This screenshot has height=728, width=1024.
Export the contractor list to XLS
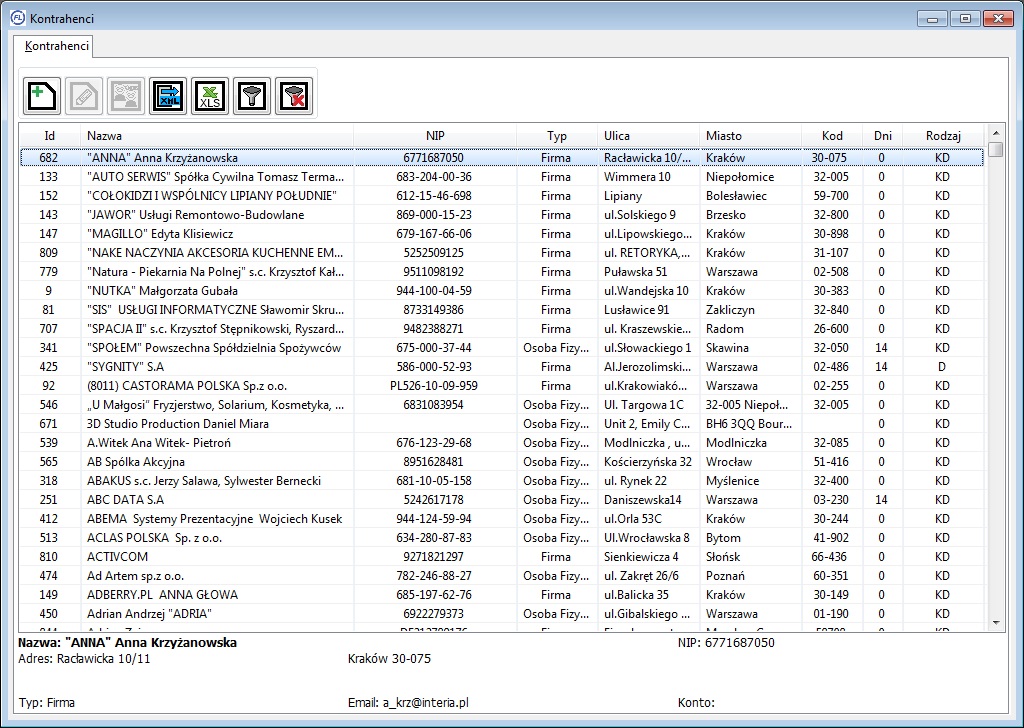click(210, 96)
